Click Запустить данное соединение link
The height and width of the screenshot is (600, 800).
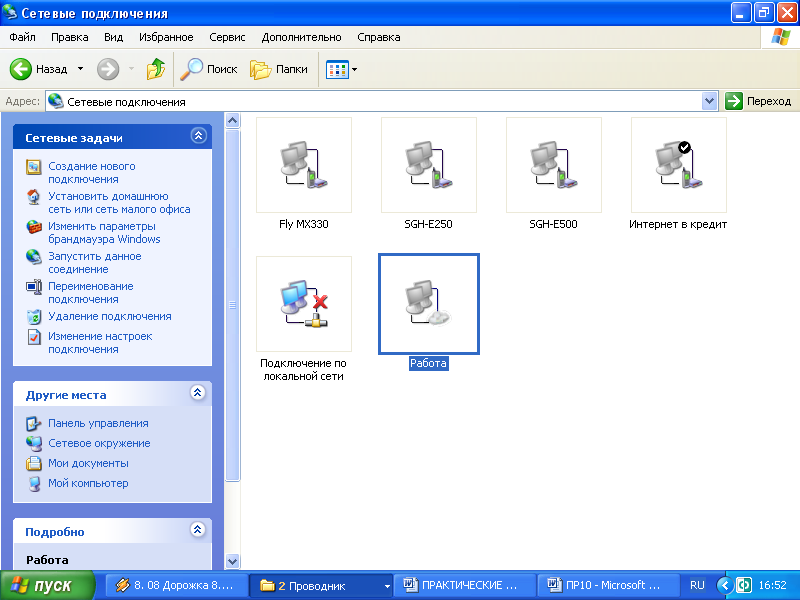point(94,263)
